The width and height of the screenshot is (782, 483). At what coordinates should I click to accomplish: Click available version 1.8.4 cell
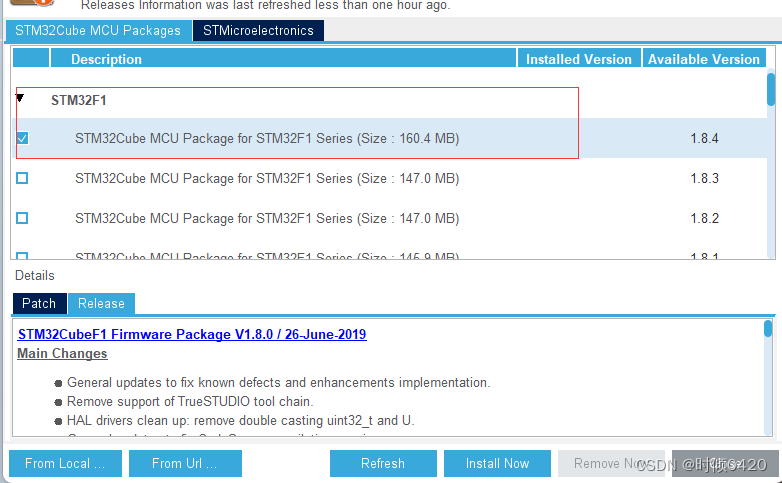704,138
